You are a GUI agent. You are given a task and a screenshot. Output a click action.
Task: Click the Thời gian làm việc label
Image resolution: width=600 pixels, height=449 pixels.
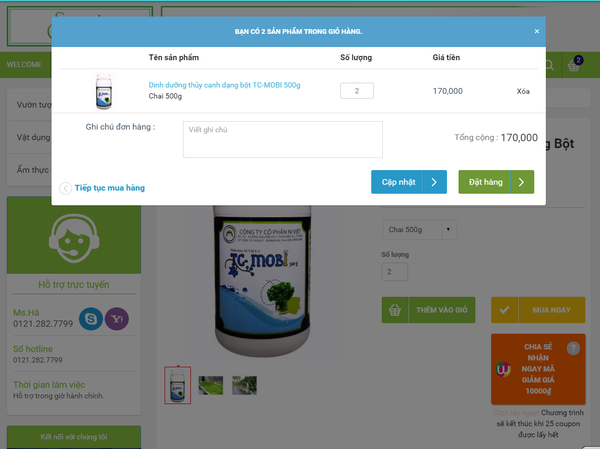(x=49, y=385)
